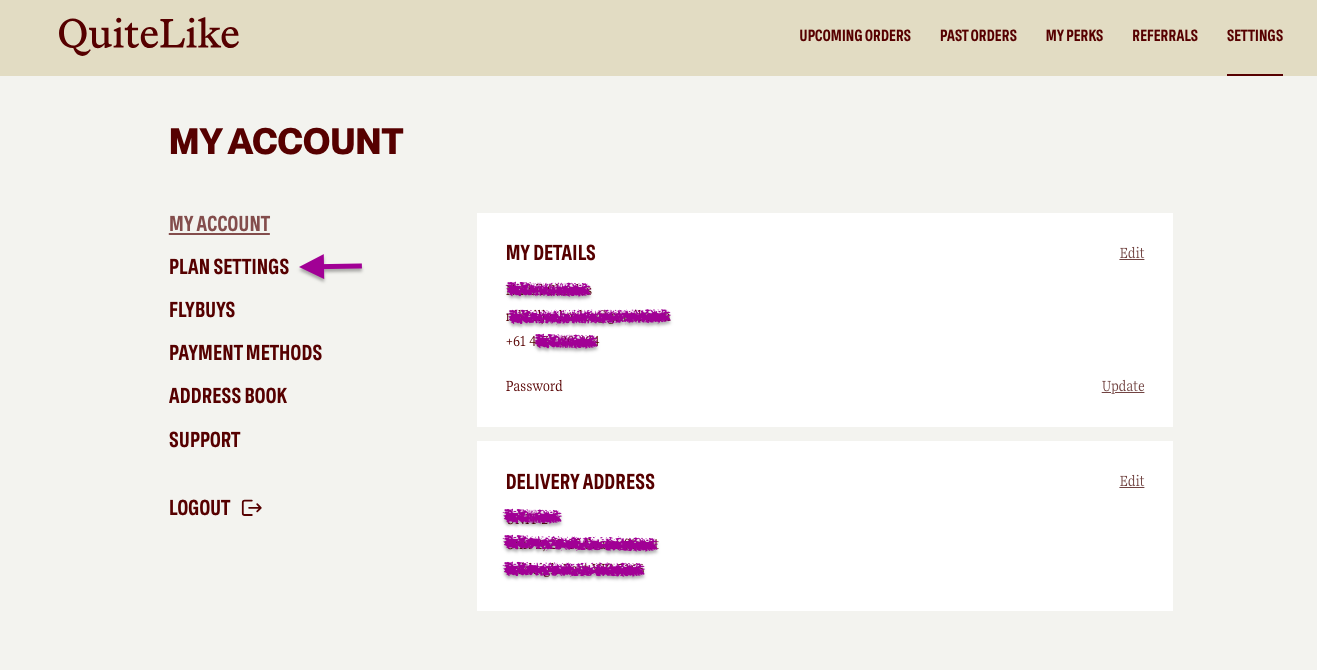Click the My Details card heading

(x=551, y=253)
